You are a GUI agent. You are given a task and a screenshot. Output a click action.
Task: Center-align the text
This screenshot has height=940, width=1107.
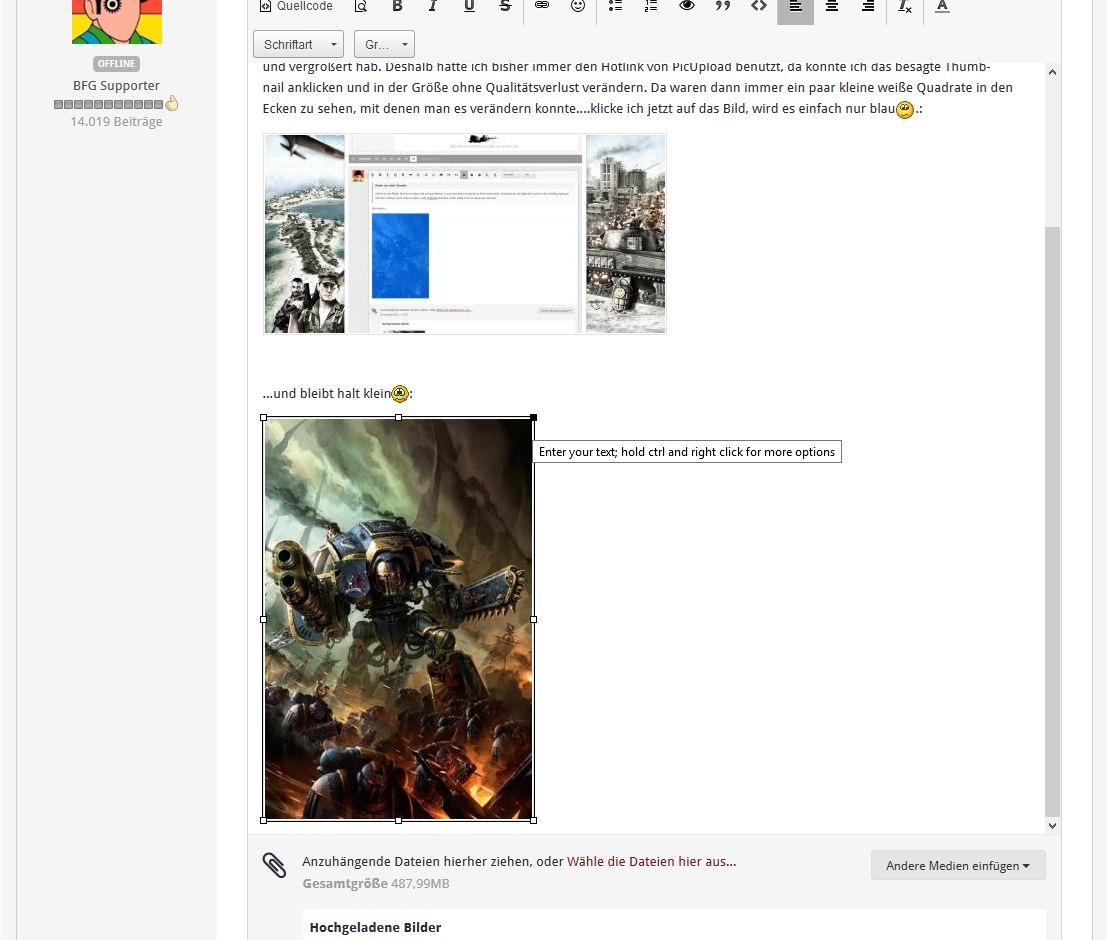click(832, 6)
